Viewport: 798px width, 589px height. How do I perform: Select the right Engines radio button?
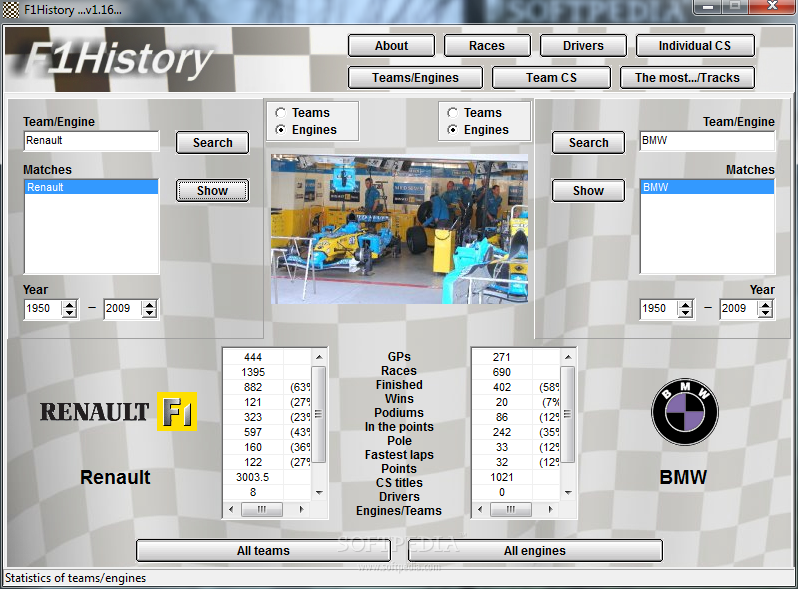[452, 130]
